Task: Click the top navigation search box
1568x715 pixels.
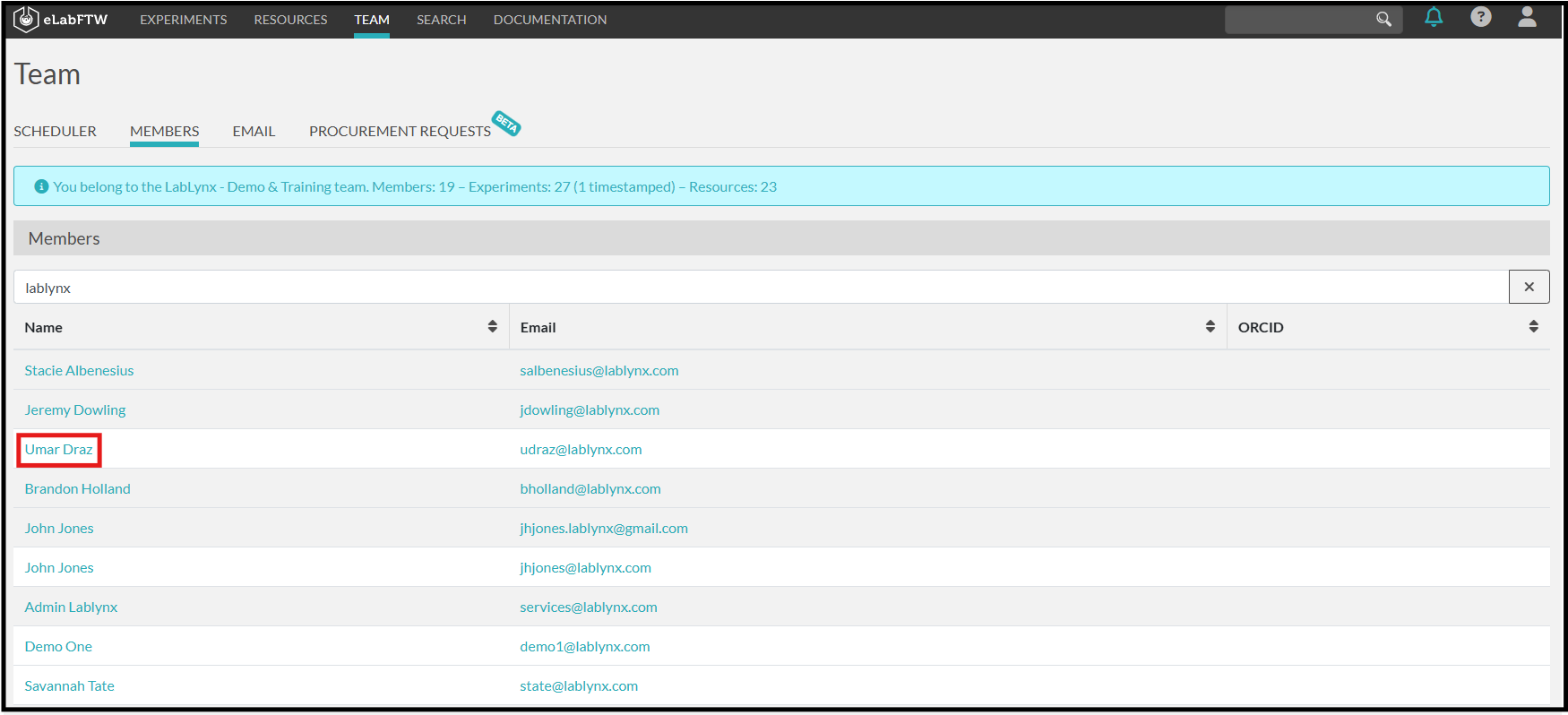Action: pos(1299,20)
